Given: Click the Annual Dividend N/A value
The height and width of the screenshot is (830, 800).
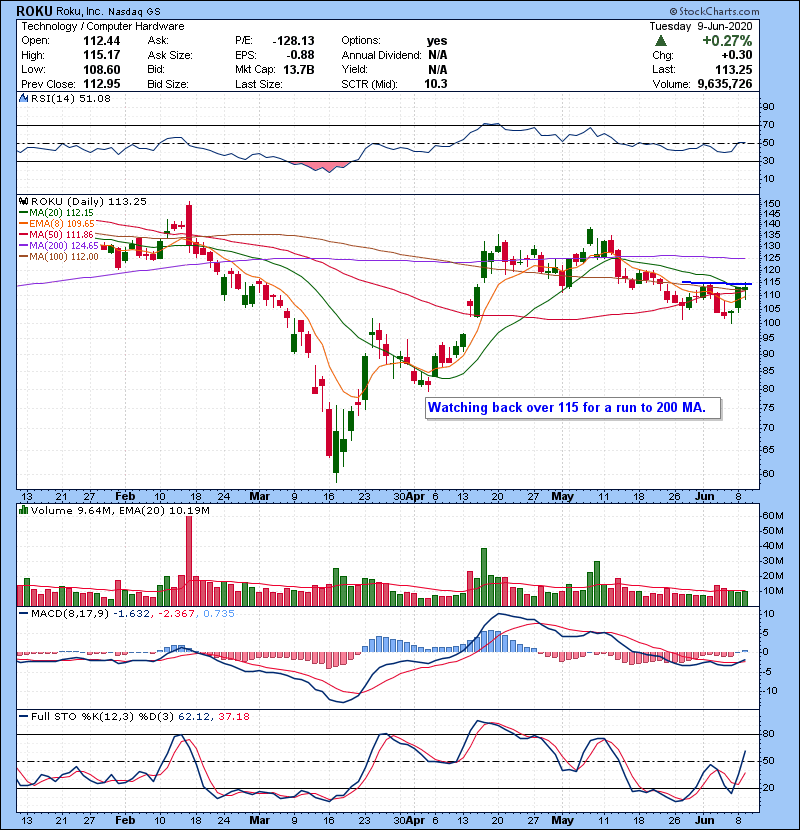Looking at the screenshot, I should [x=437, y=55].
